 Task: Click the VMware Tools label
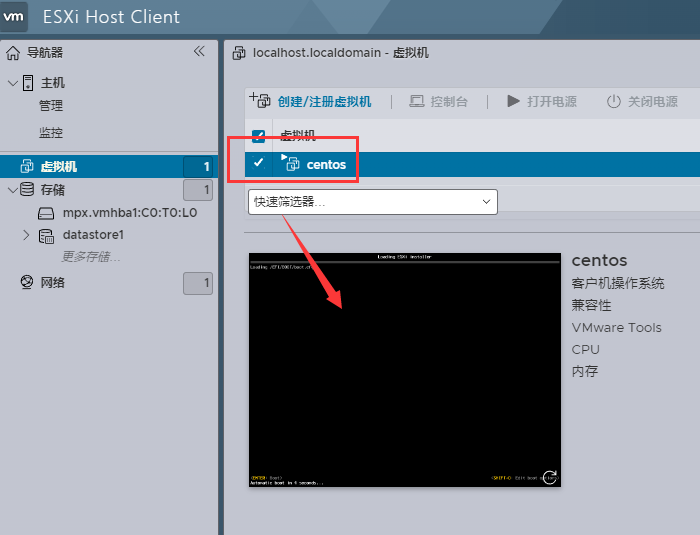coord(617,327)
